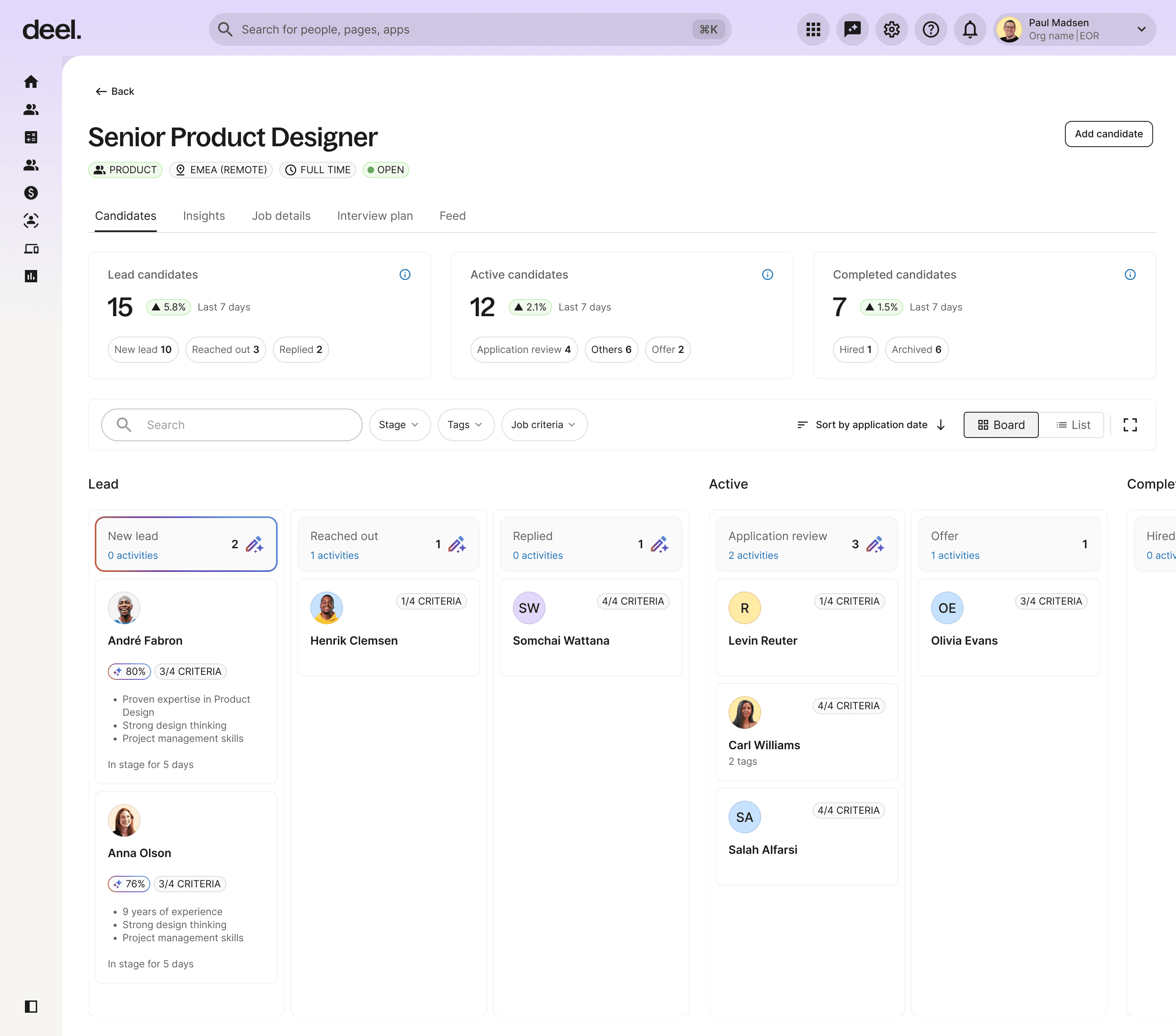This screenshot has width=1176, height=1036.
Task: Expand the Stage filter dropdown
Action: coord(399,425)
